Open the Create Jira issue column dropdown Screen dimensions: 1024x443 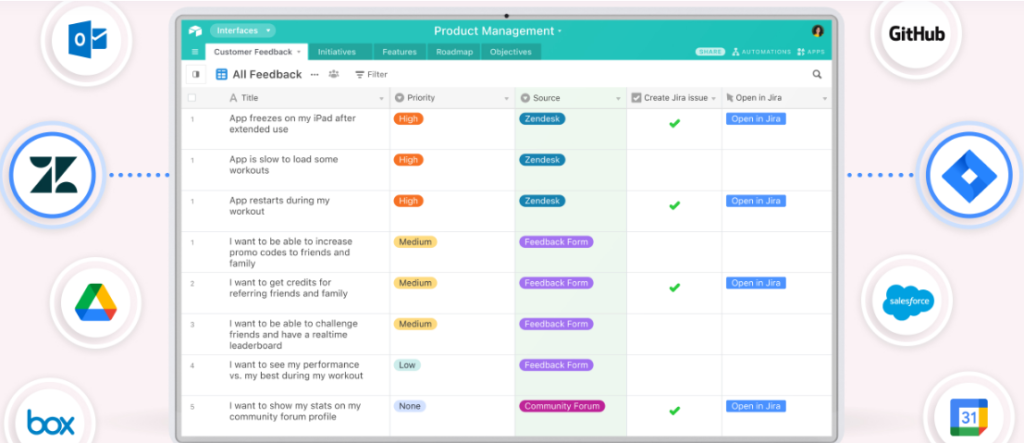(712, 99)
